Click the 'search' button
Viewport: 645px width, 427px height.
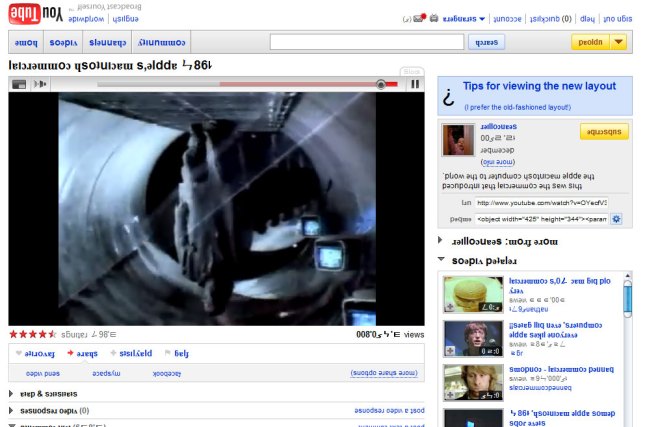point(486,42)
